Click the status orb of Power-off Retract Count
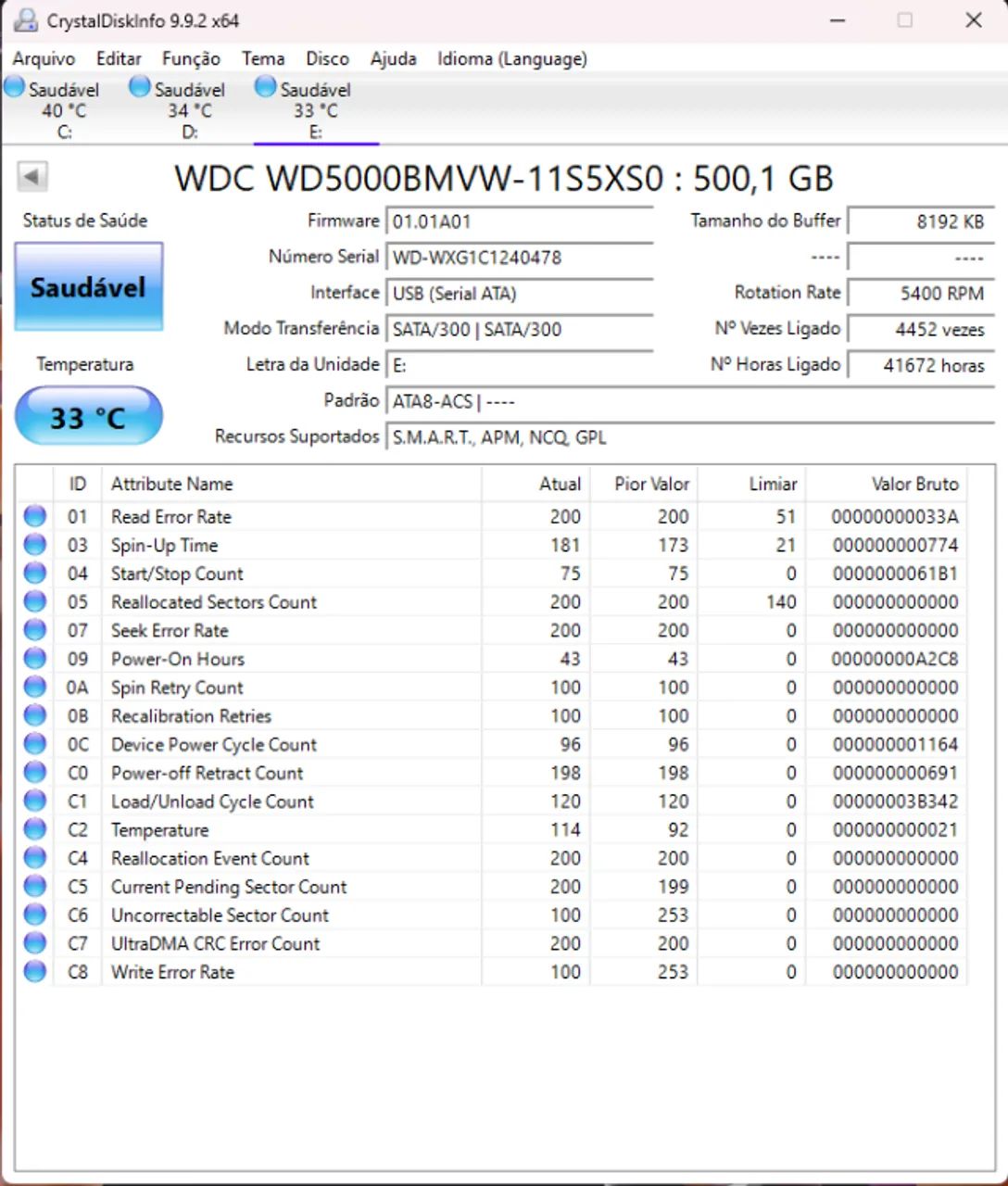 click(x=35, y=773)
